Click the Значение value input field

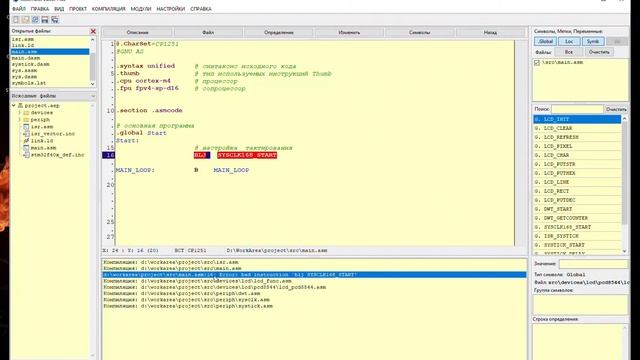click(593, 264)
